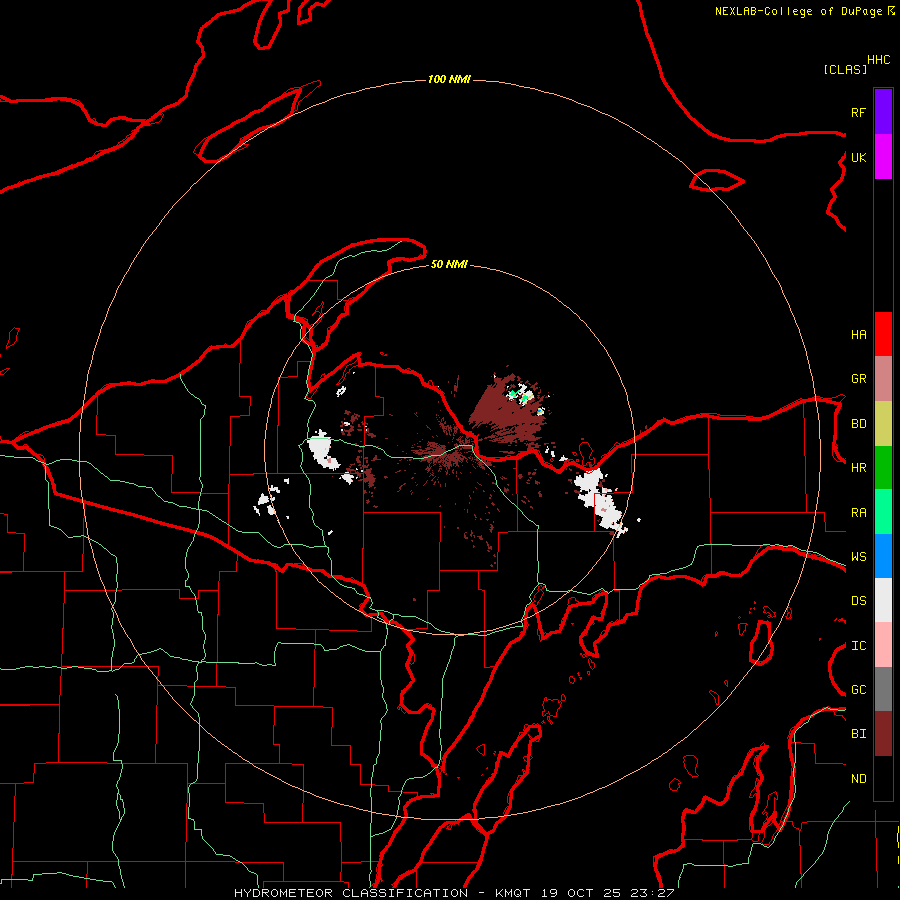Click the "100 NMI" range ring label
900x900 pixels.
[449, 79]
